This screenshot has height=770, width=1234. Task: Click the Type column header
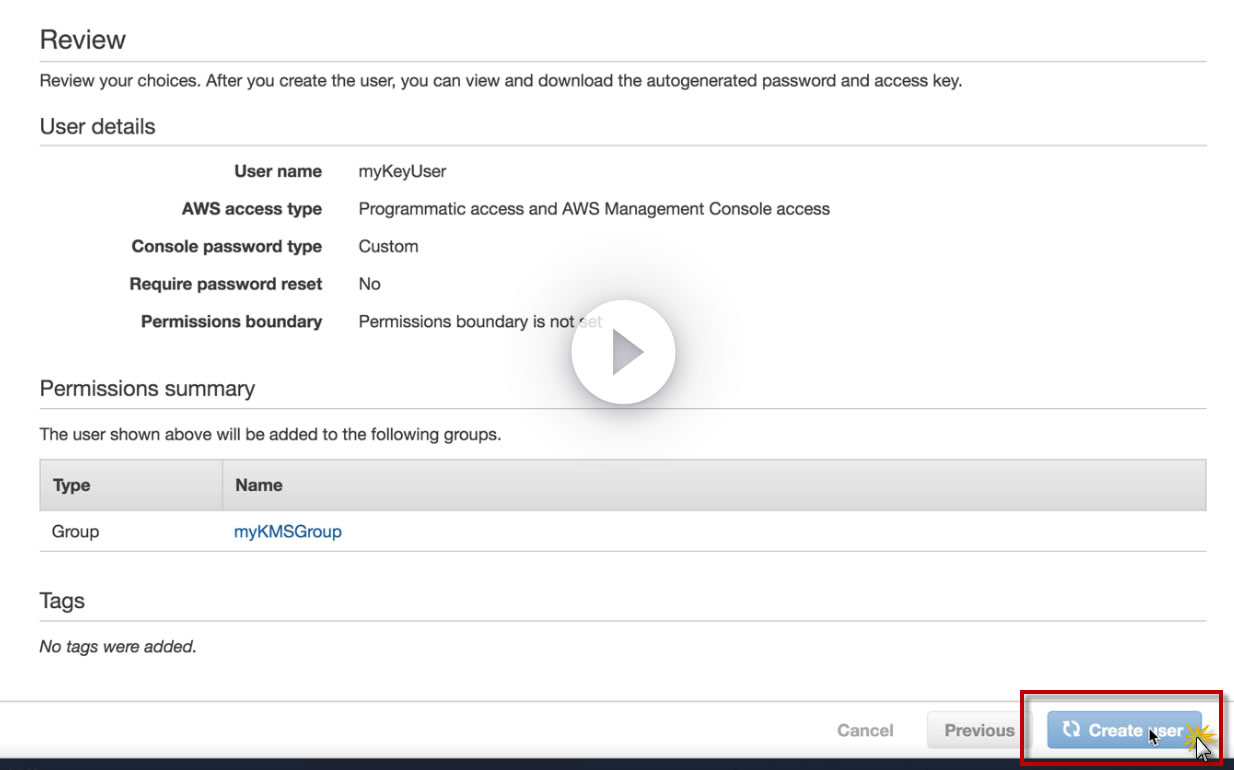coord(72,485)
